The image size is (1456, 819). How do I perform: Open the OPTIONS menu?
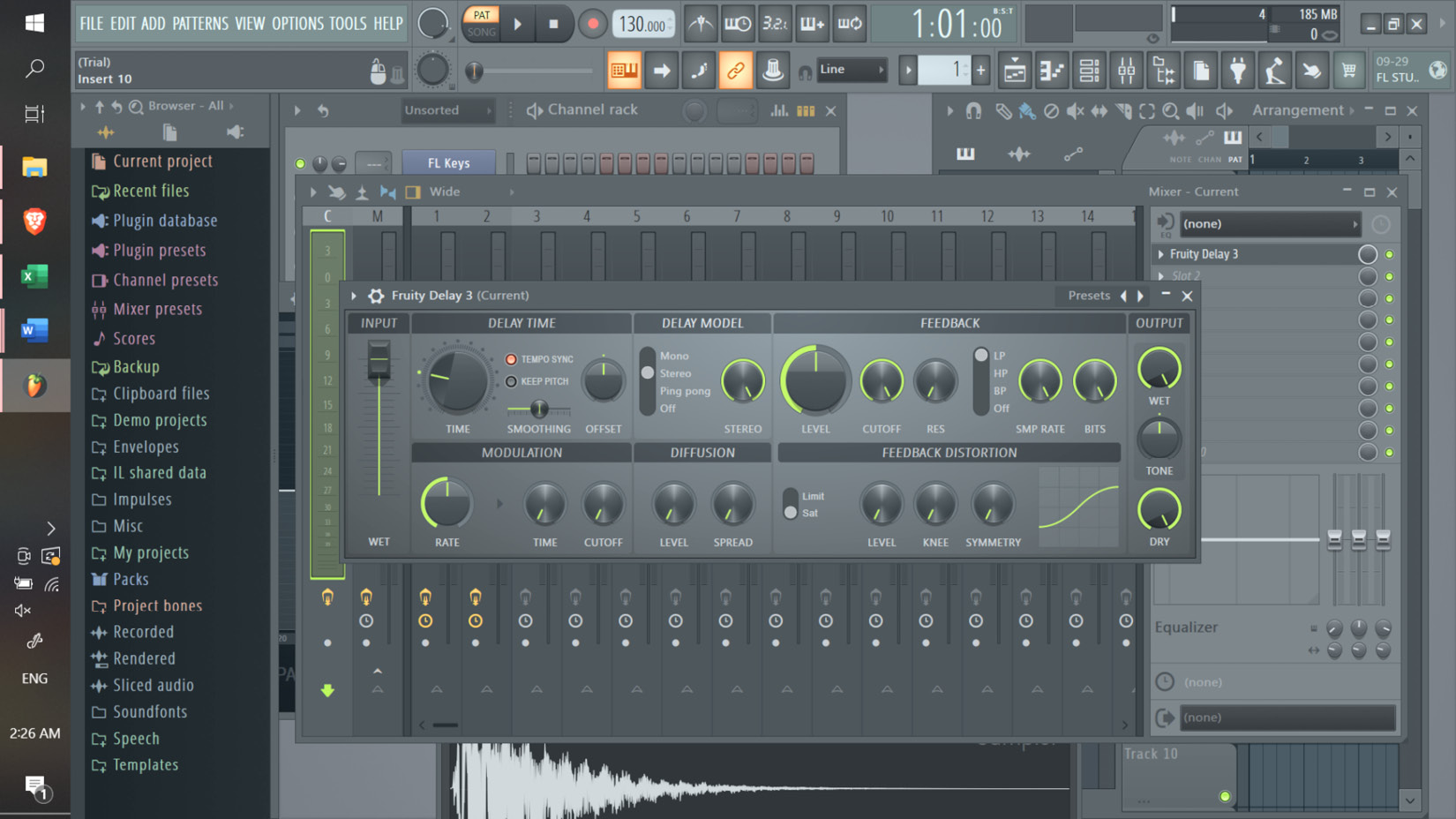[297, 24]
